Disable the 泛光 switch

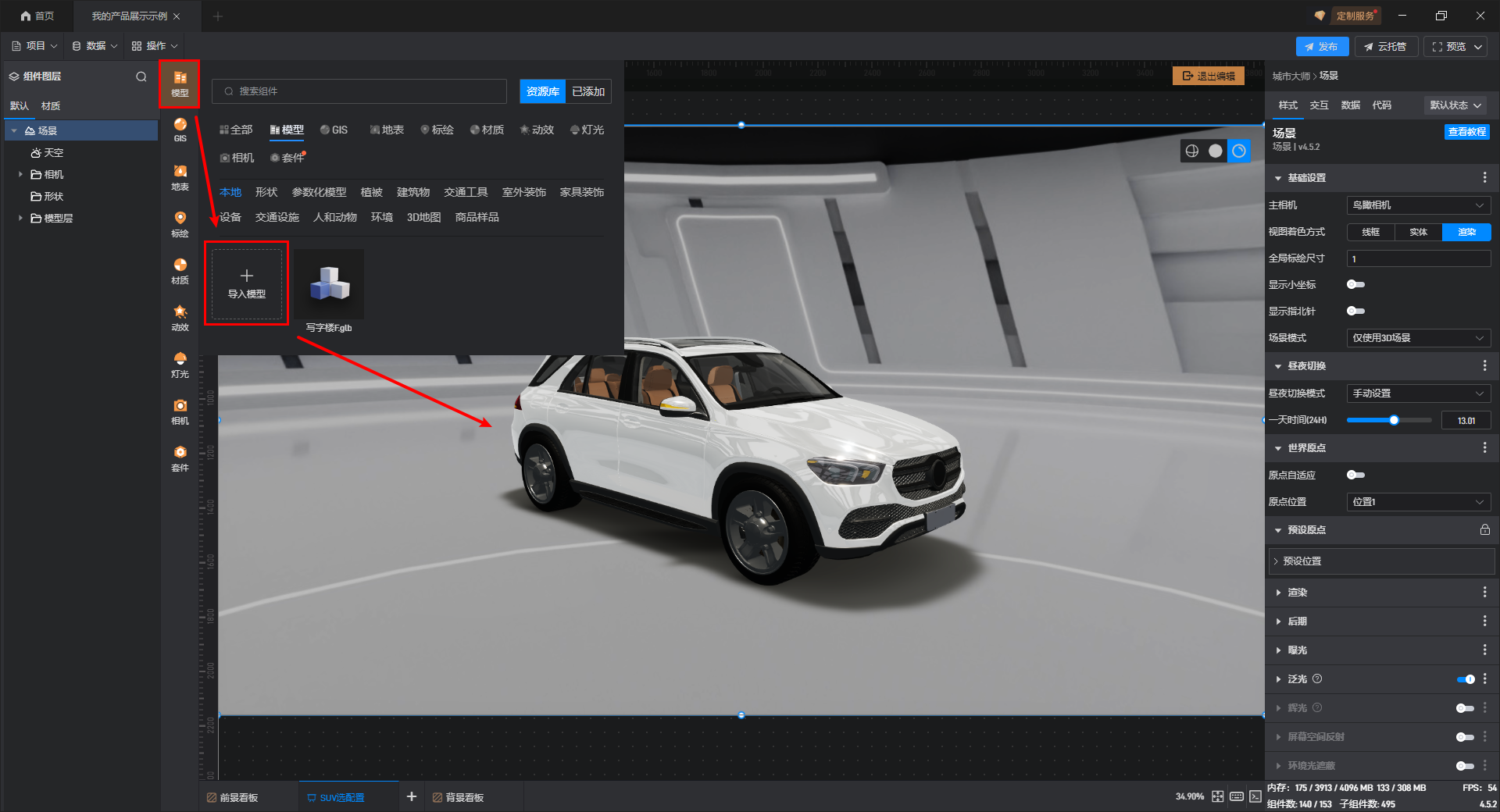coord(1466,679)
